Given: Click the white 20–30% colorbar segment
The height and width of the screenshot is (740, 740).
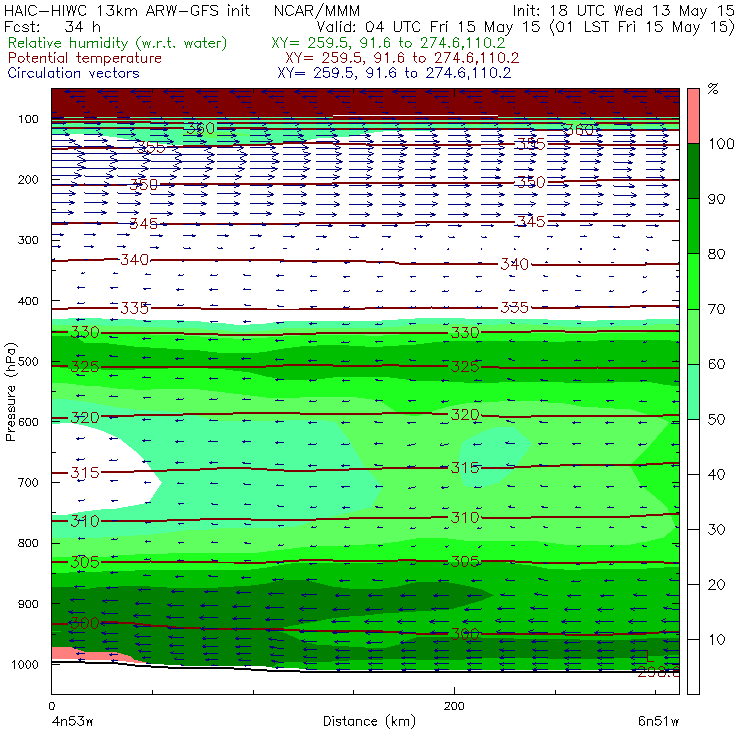Looking at the screenshot, I should coord(693,557).
